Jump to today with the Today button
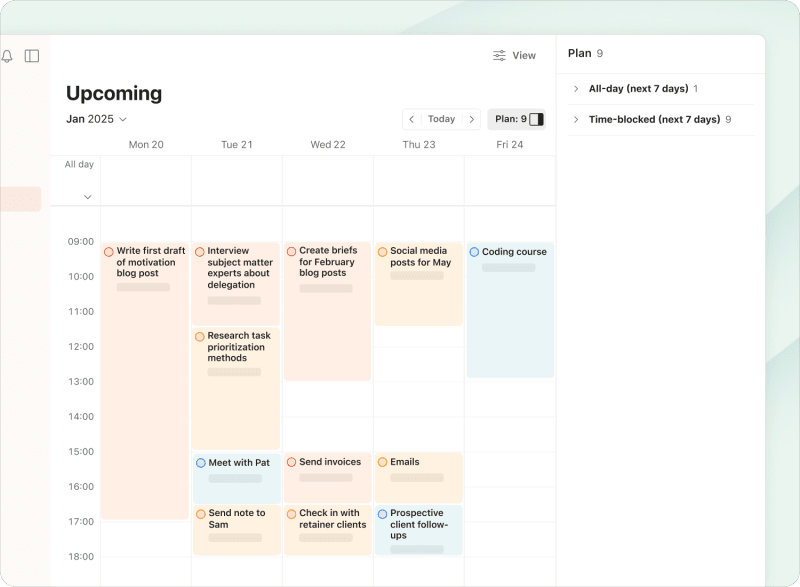This screenshot has height=587, width=800. [440, 118]
